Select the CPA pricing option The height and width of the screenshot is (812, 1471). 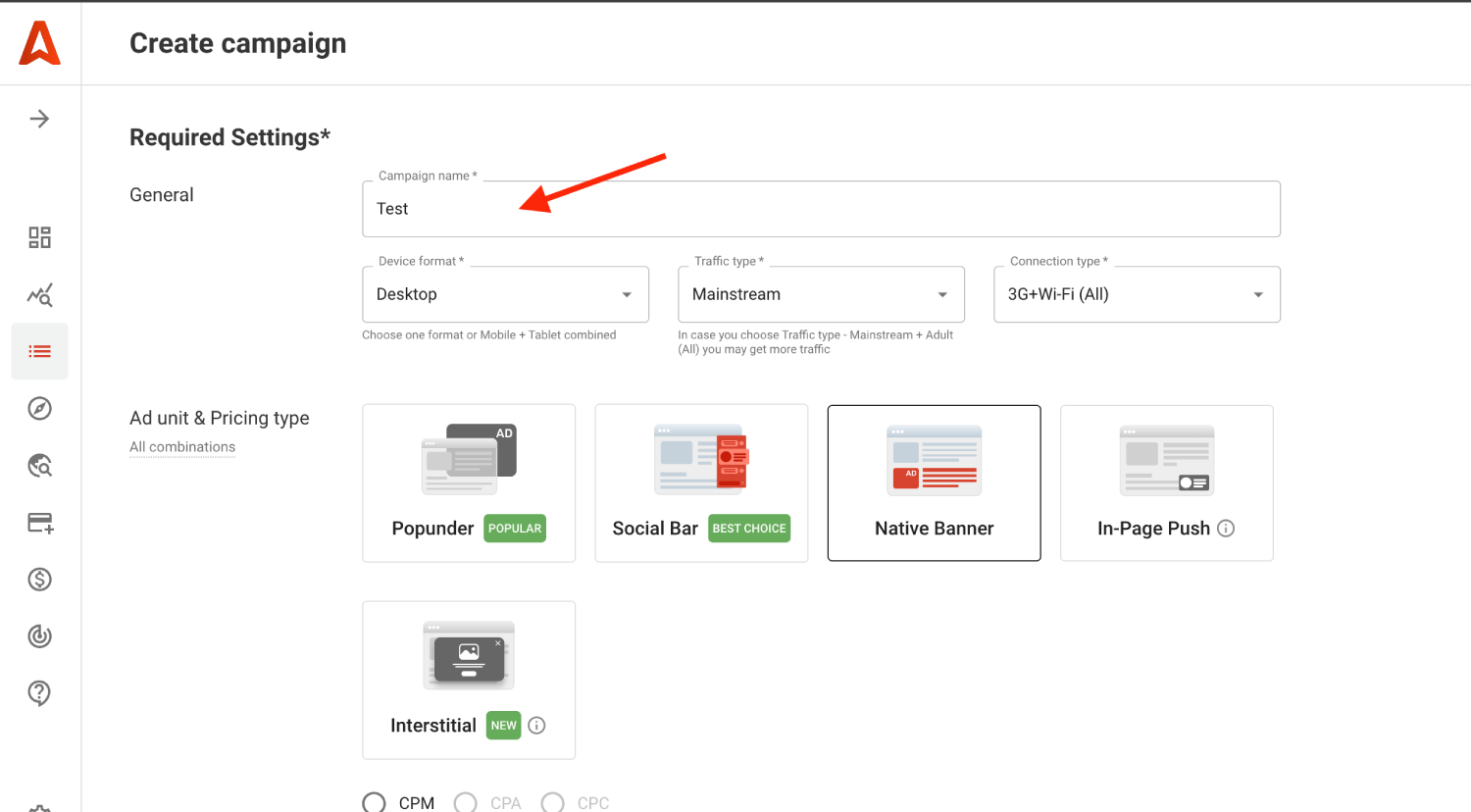coord(465,803)
